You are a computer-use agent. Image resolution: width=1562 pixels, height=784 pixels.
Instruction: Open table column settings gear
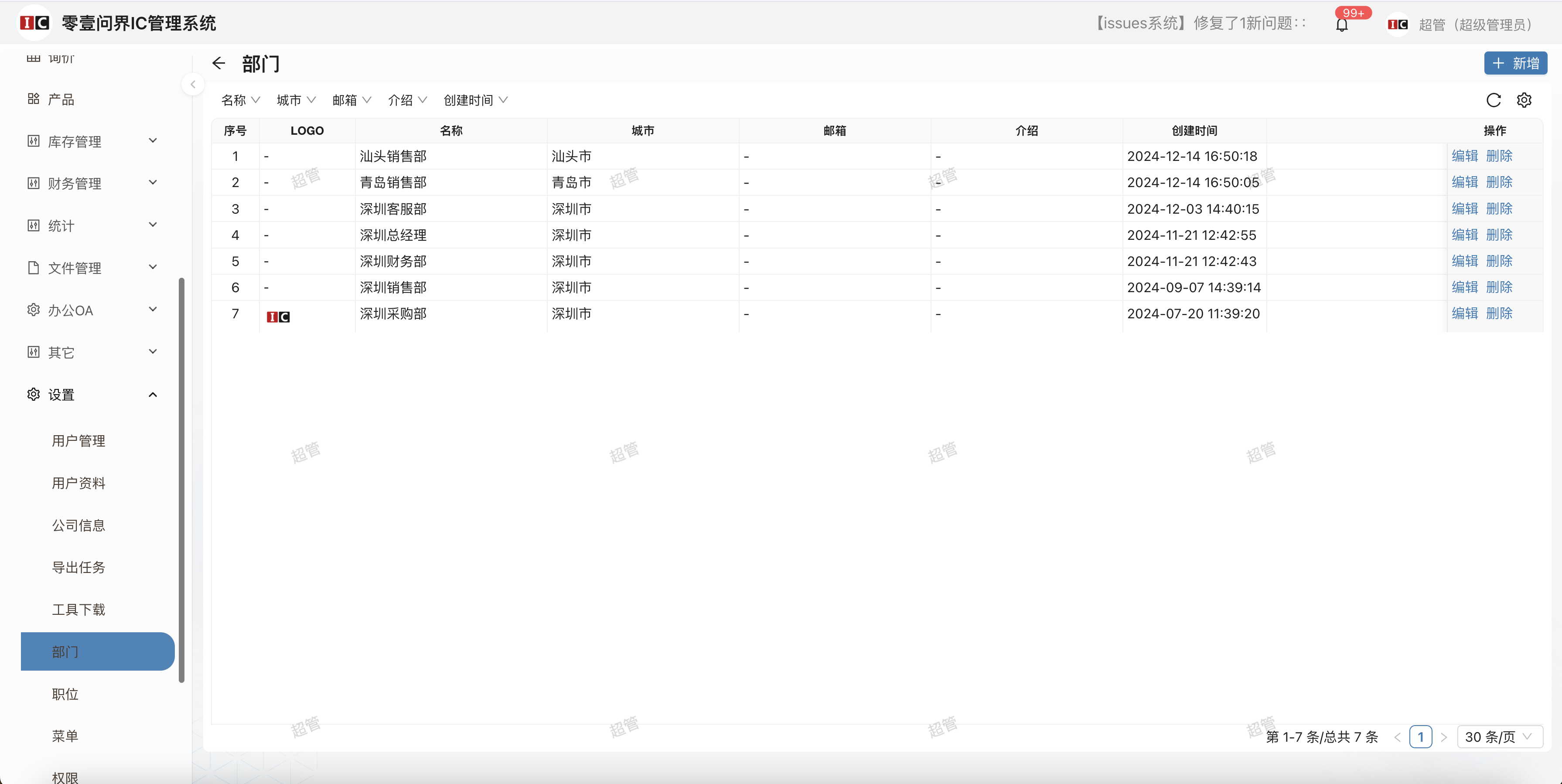(1524, 100)
